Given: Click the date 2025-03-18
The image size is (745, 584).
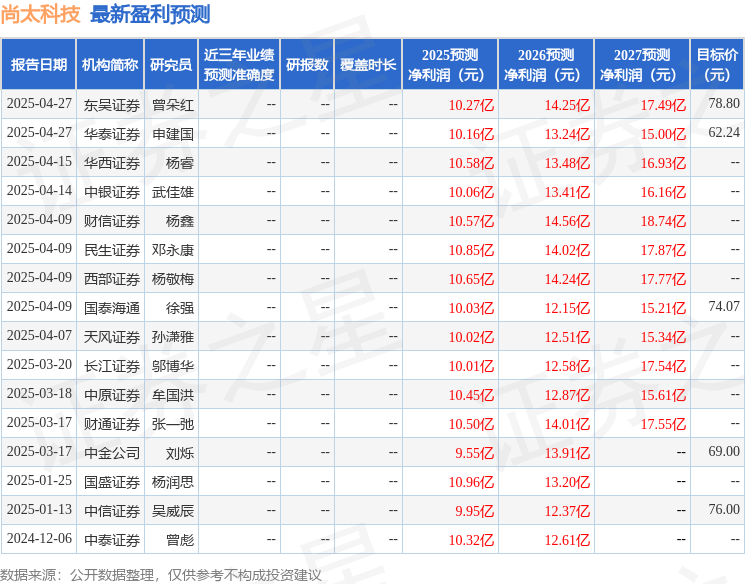Looking at the screenshot, I should (x=39, y=393).
